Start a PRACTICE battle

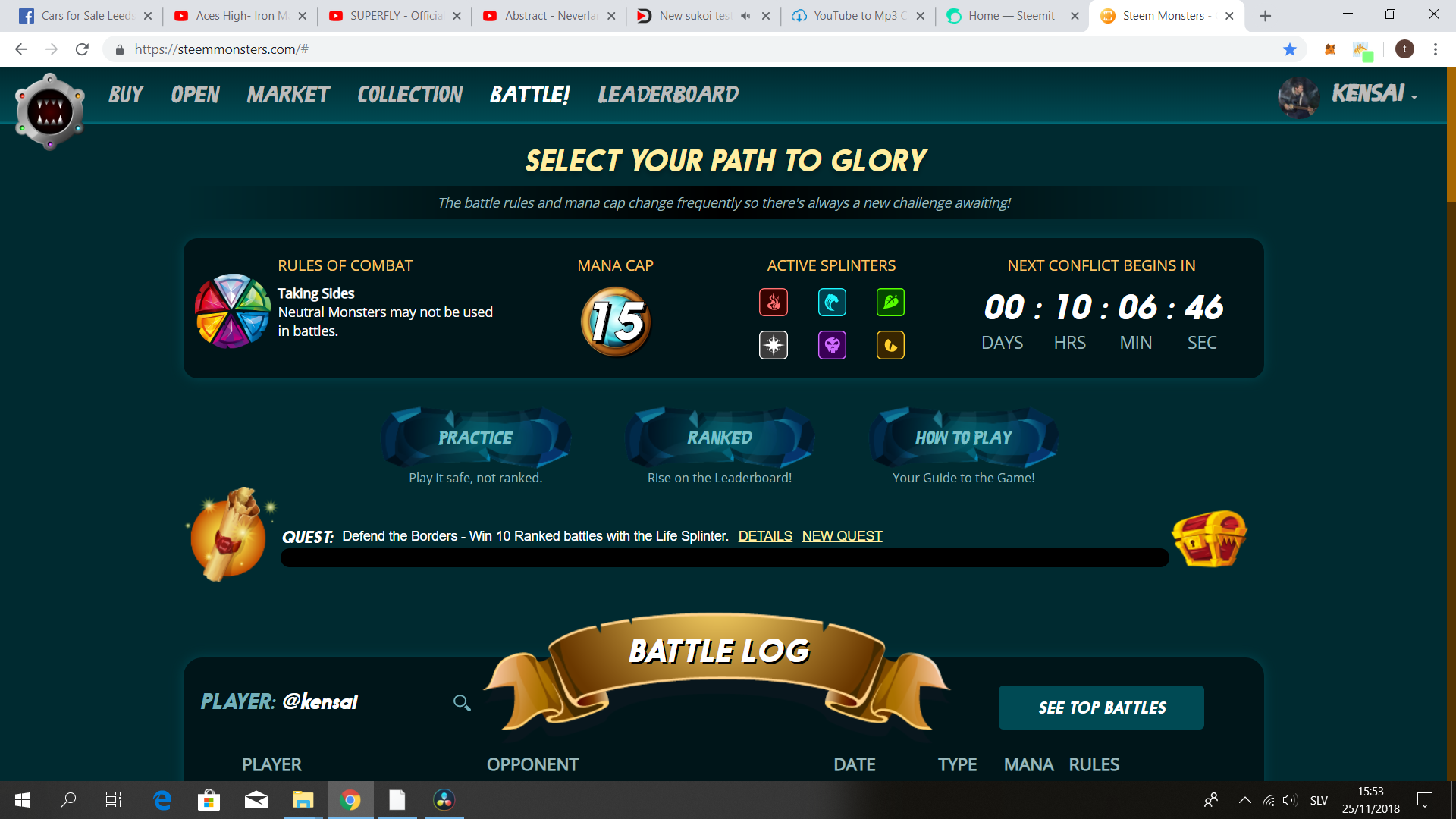(475, 438)
